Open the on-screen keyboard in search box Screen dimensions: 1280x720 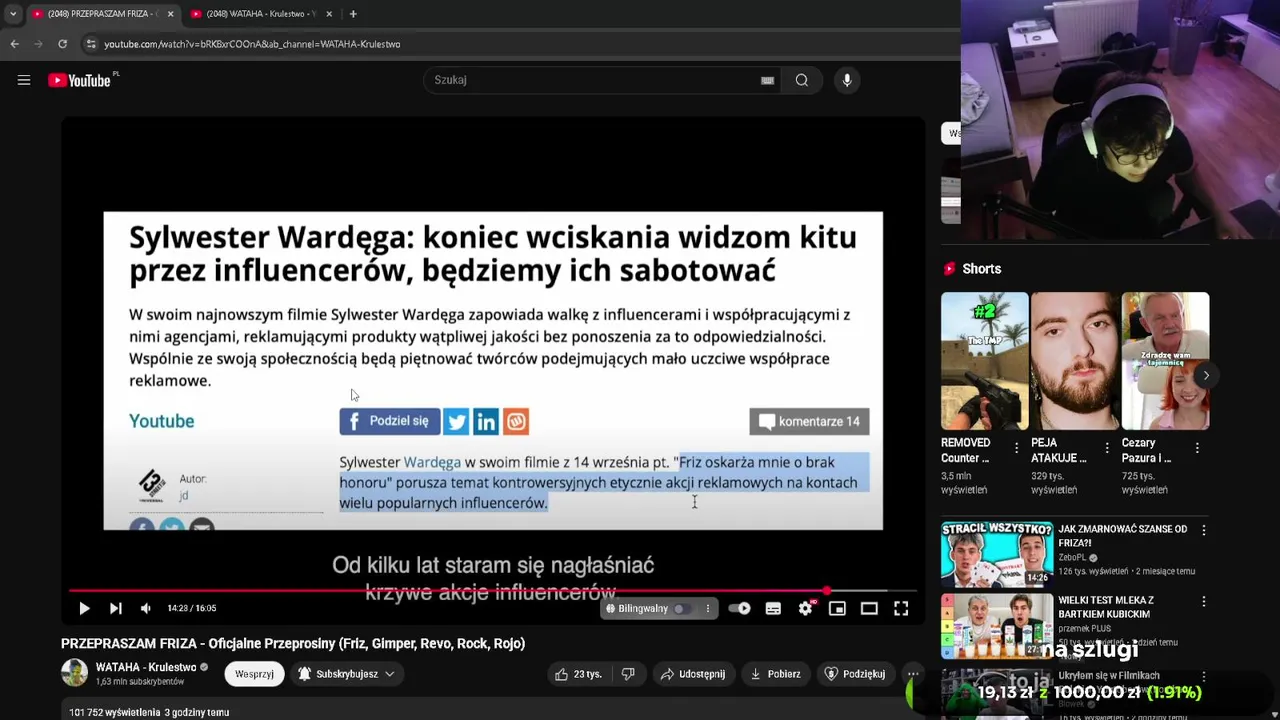[767, 80]
